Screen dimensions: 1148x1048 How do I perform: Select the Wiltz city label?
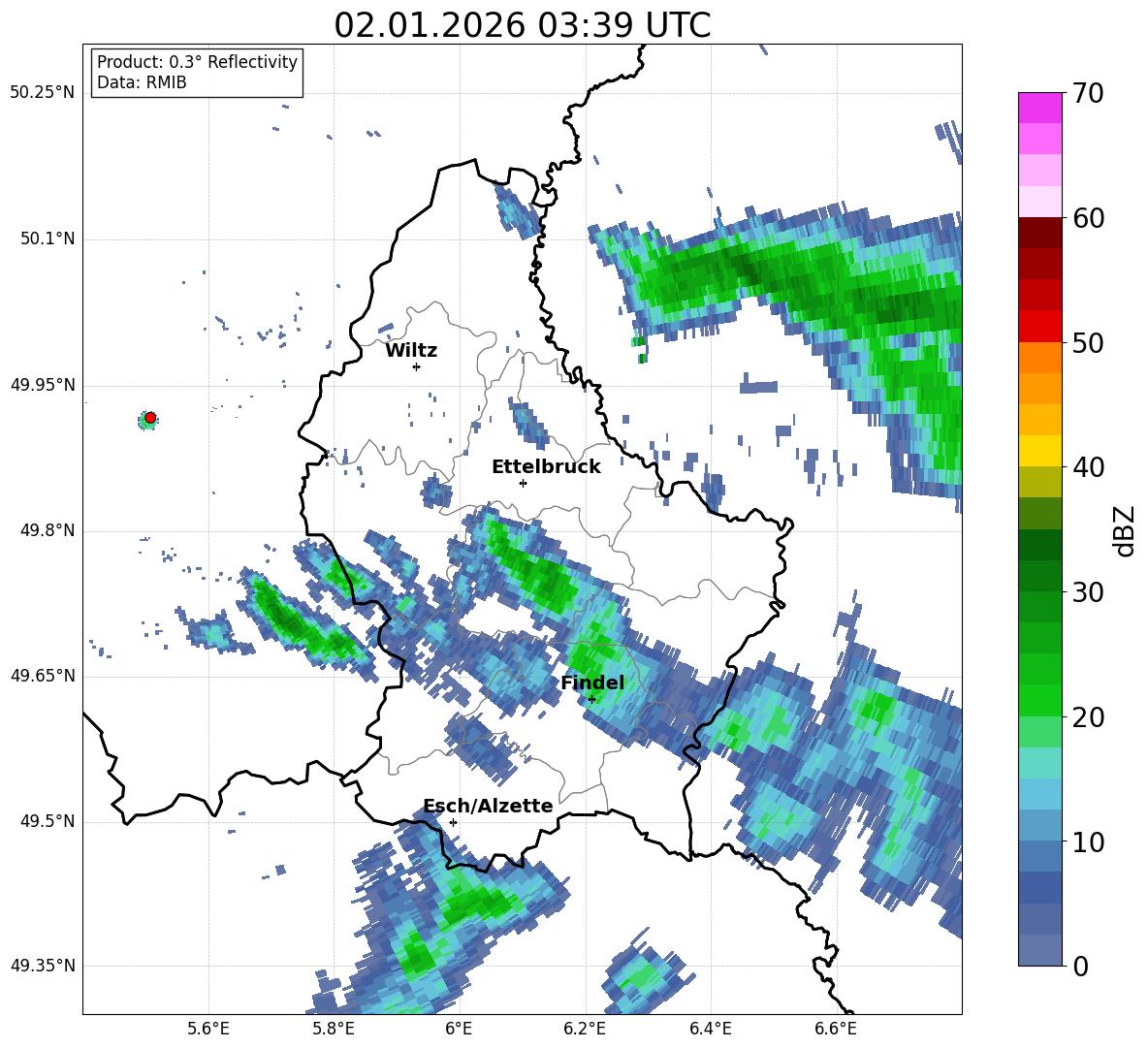pyautogui.click(x=411, y=351)
